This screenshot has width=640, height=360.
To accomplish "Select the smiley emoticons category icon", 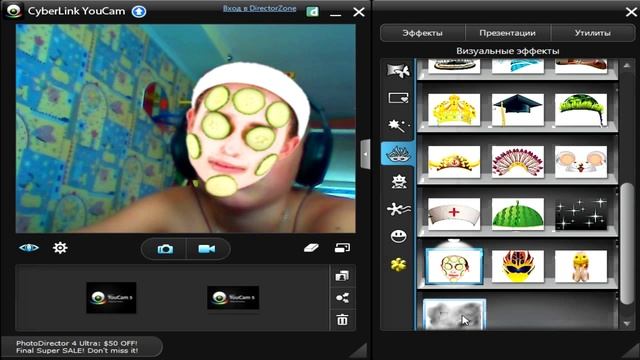I will (398, 236).
